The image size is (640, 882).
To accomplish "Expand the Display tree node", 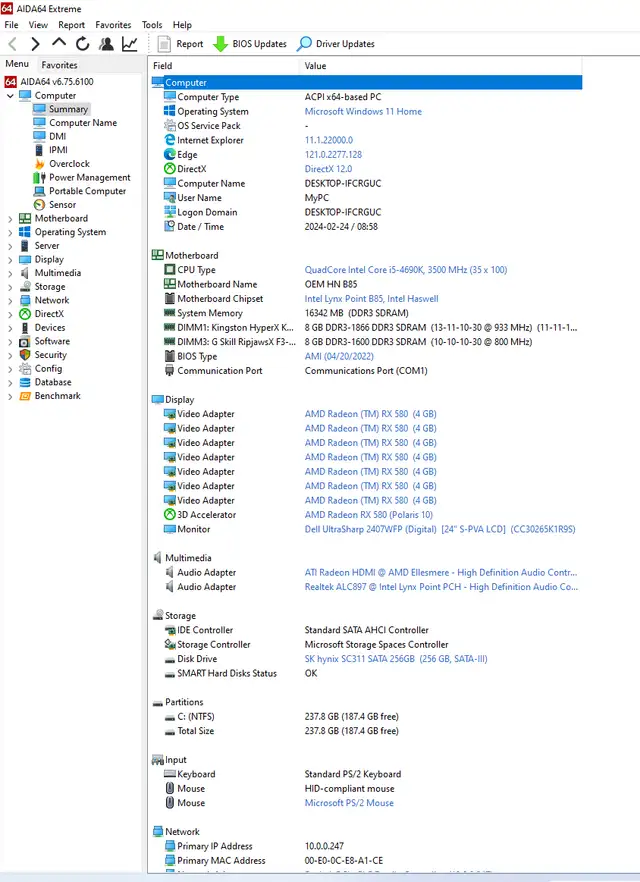I will 10,260.
